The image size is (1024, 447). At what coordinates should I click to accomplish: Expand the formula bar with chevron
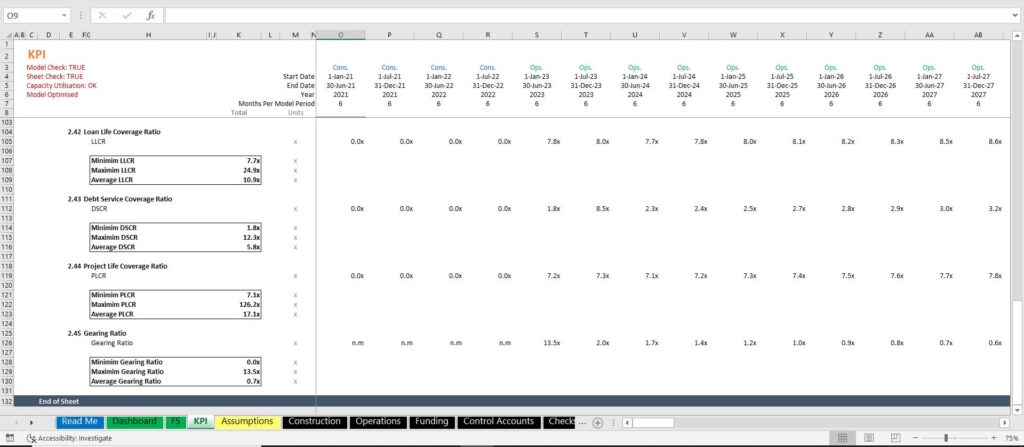pos(1017,15)
